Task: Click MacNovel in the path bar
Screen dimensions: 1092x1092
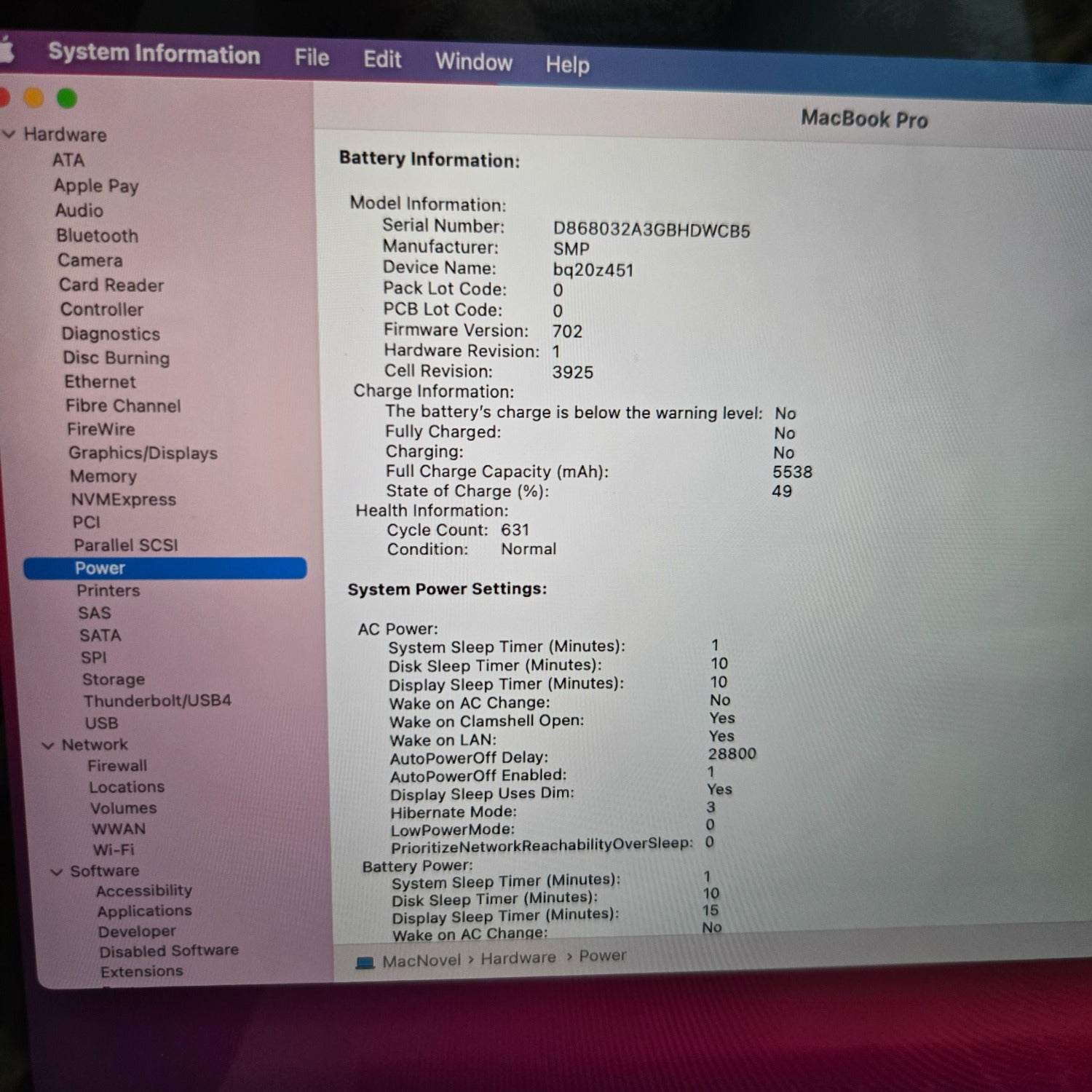Action: (422, 962)
